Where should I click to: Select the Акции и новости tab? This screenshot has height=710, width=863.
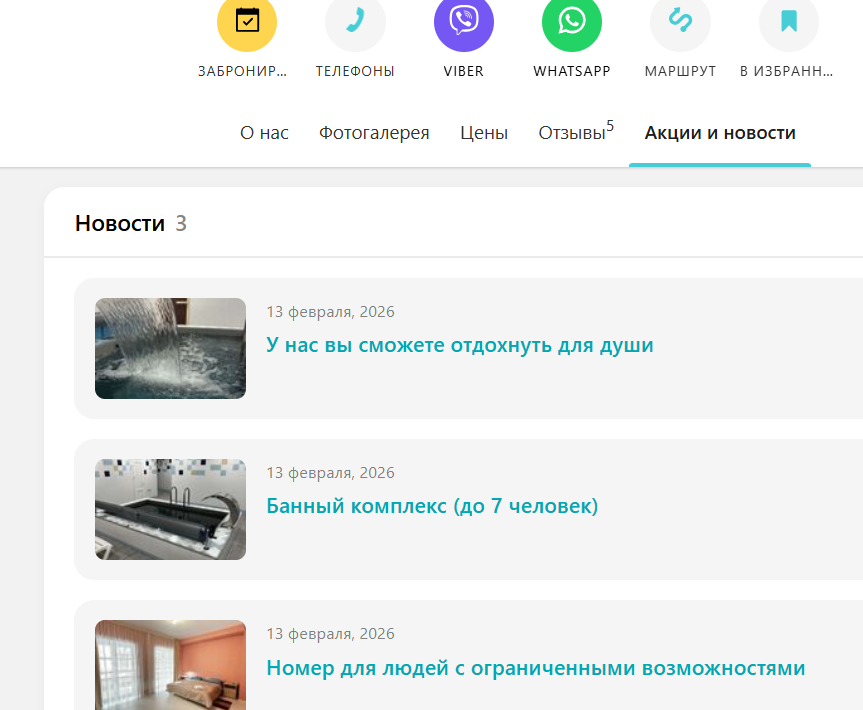tap(720, 133)
